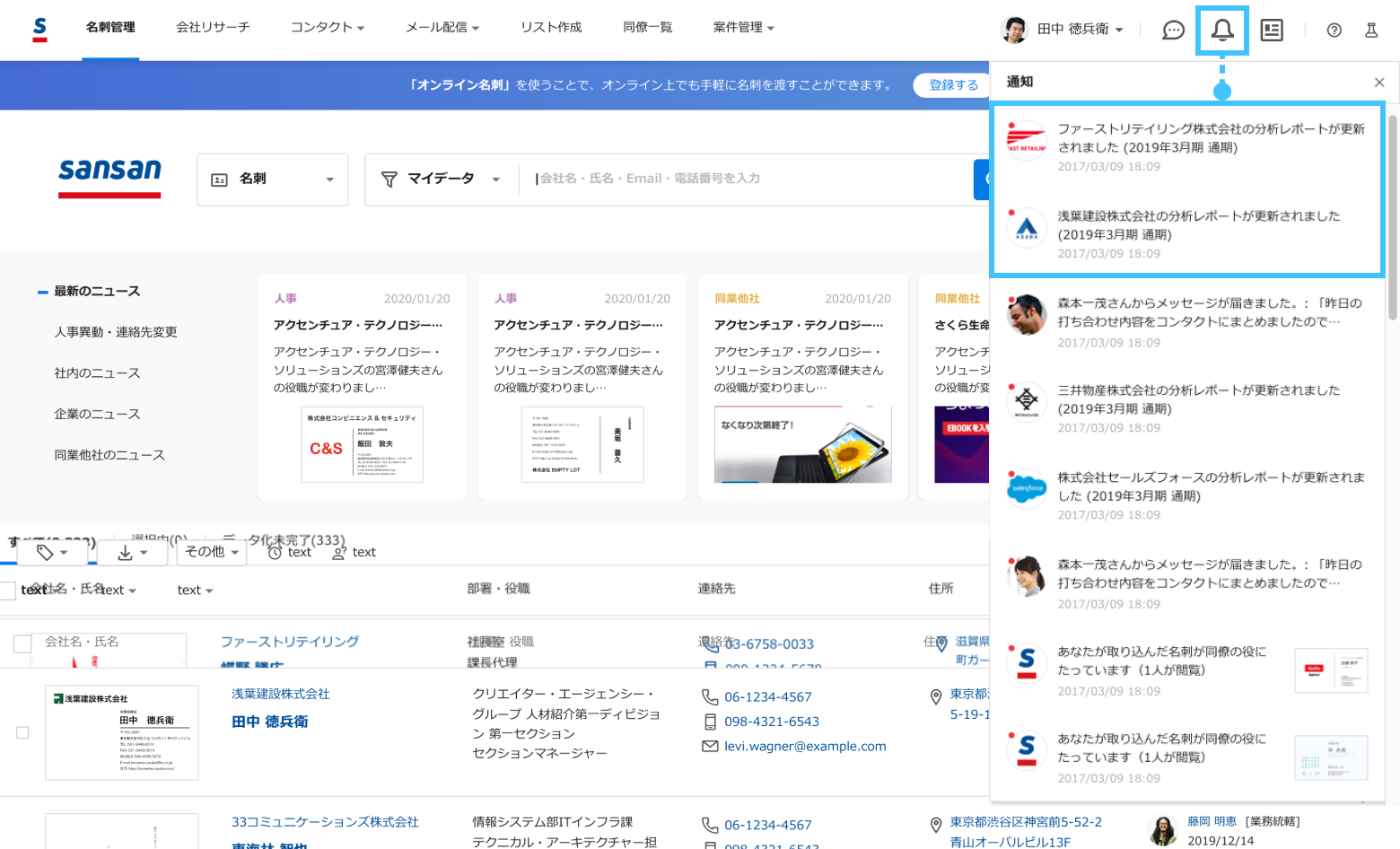
Task: Click the 登録する button in banner
Action: coord(953,85)
